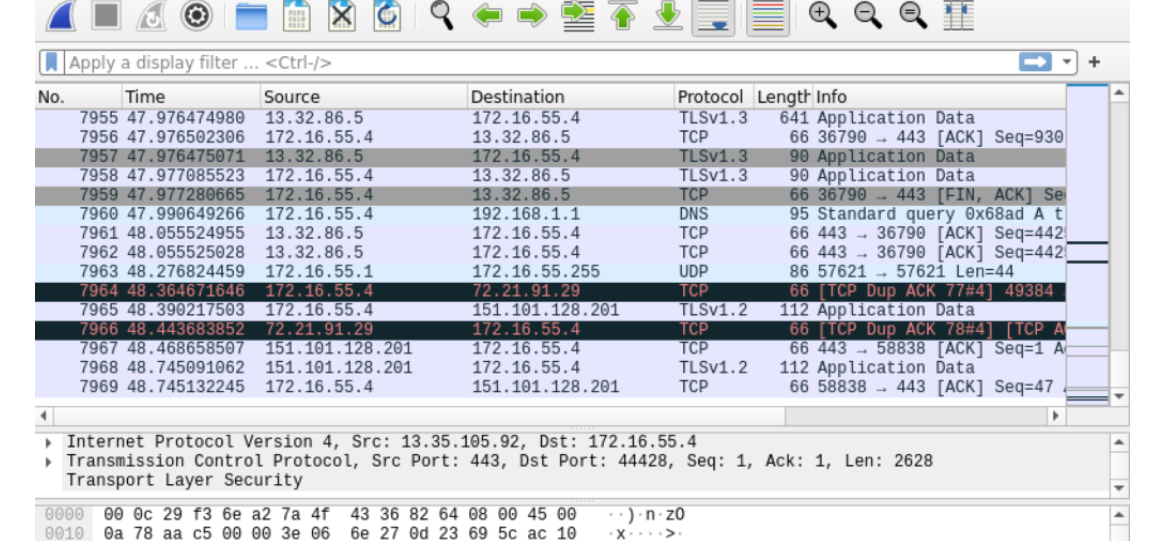Open the recent display filters dropdown

[x=1066, y=62]
